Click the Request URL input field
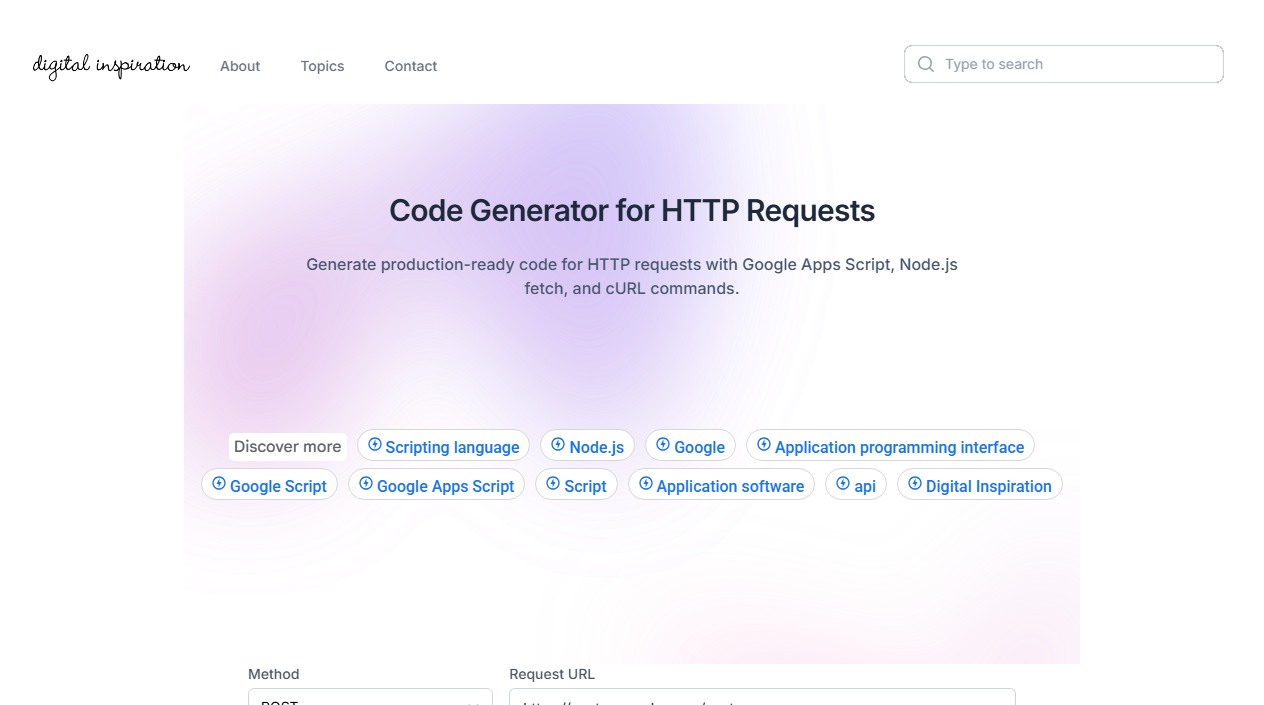Image resolution: width=1264 pixels, height=705 pixels. coord(762,700)
